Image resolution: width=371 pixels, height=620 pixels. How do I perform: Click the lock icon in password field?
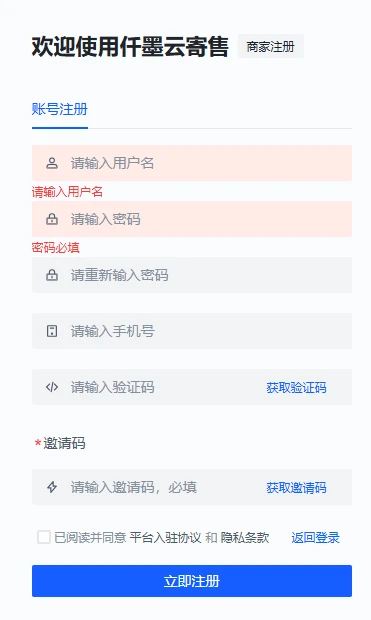click(x=52, y=219)
